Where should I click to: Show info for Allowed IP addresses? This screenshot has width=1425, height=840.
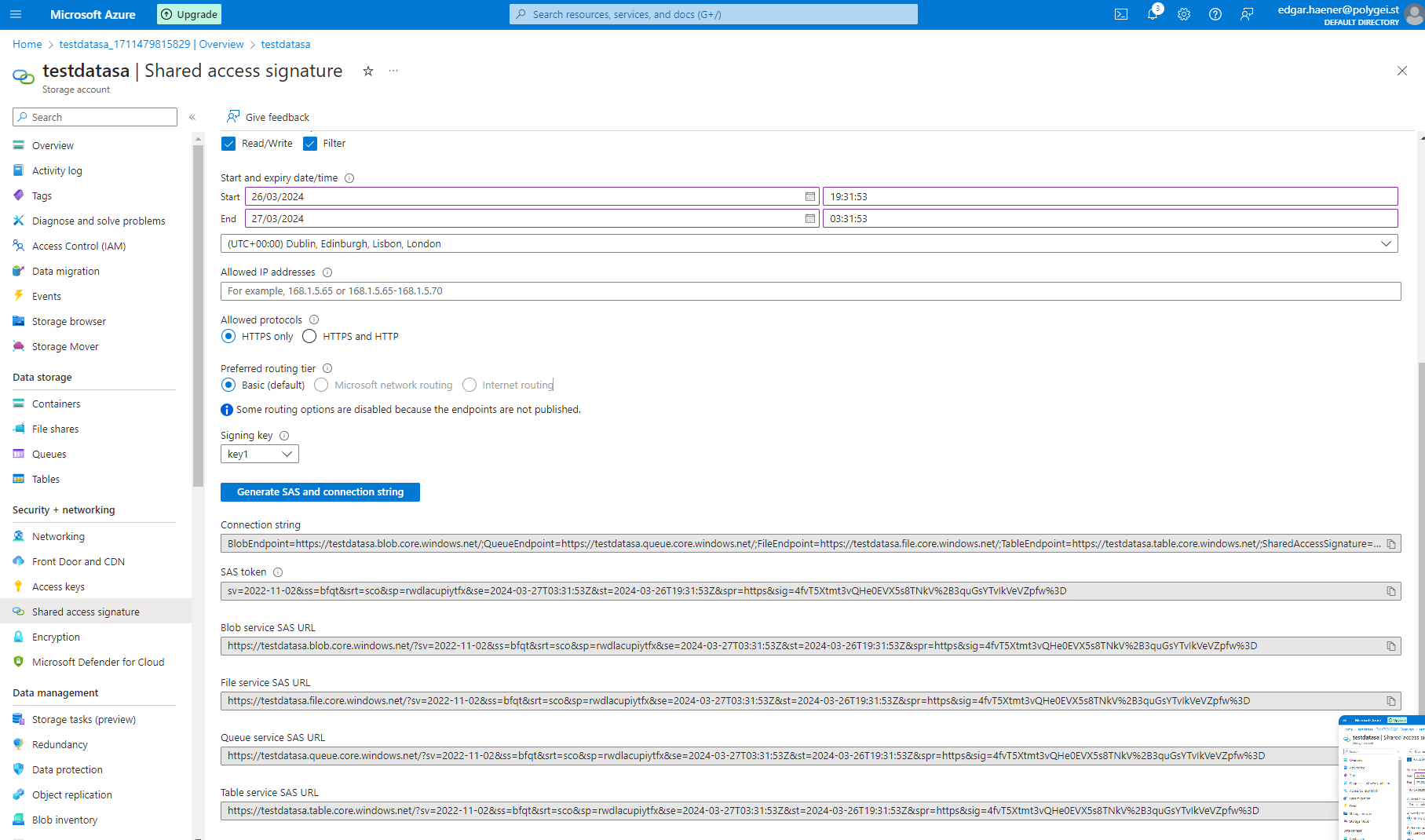point(327,272)
